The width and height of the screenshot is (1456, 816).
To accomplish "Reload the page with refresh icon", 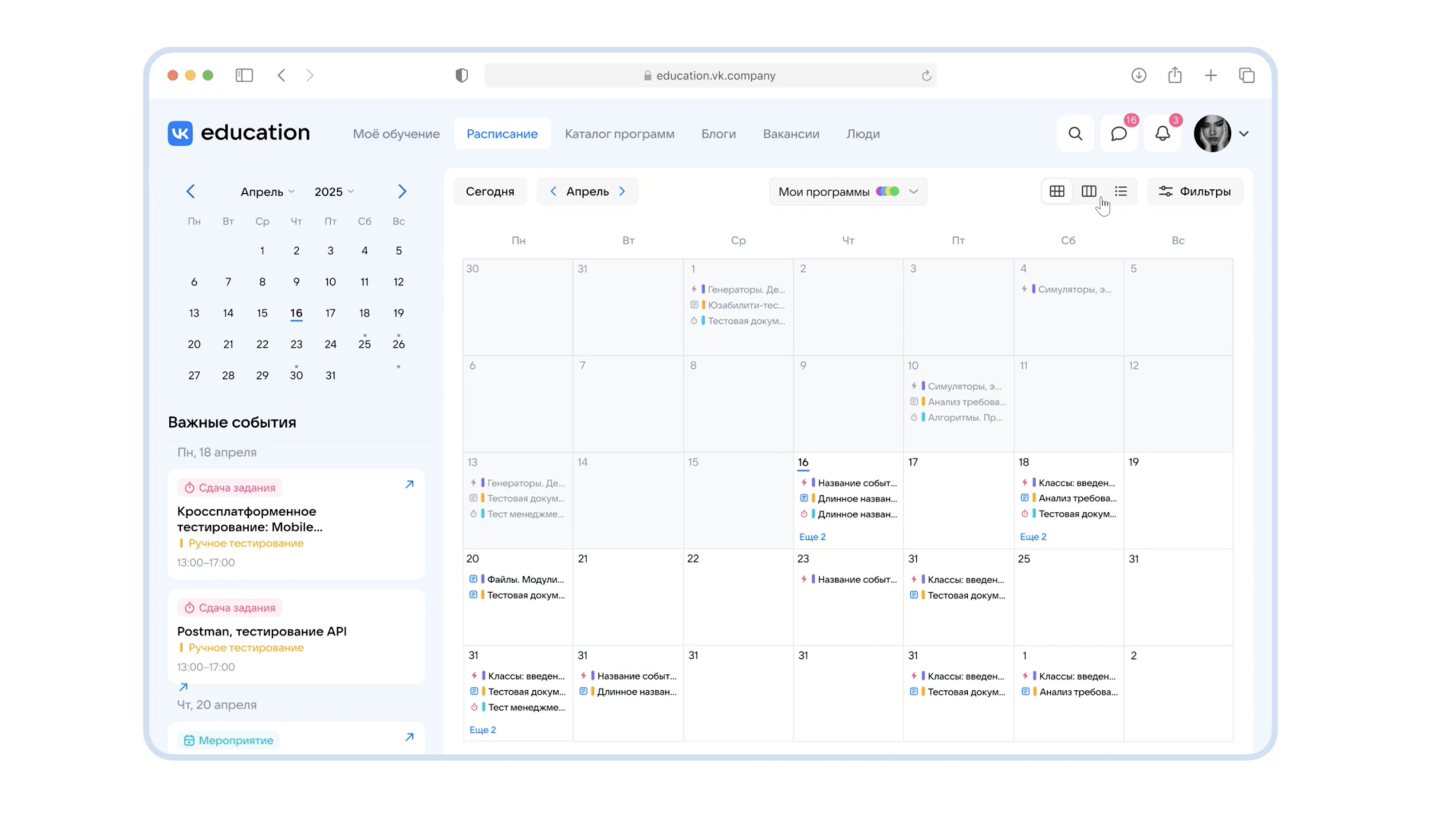I will (926, 76).
